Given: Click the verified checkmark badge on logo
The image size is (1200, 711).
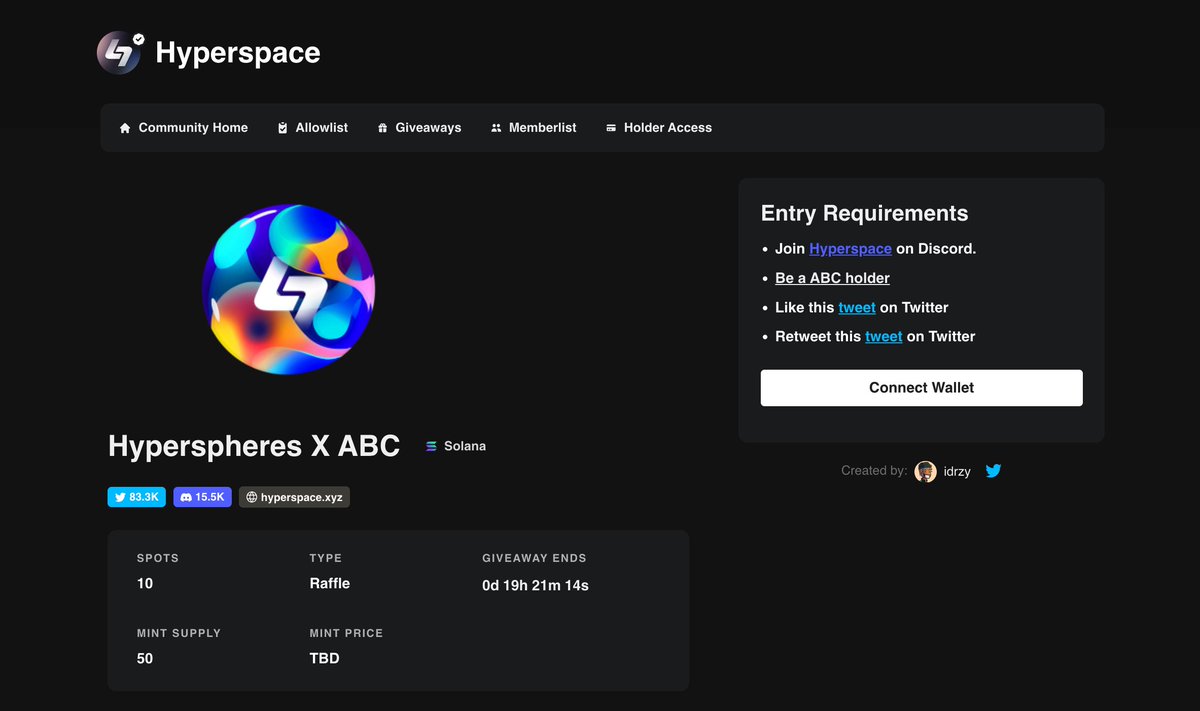Looking at the screenshot, I should pyautogui.click(x=138, y=39).
